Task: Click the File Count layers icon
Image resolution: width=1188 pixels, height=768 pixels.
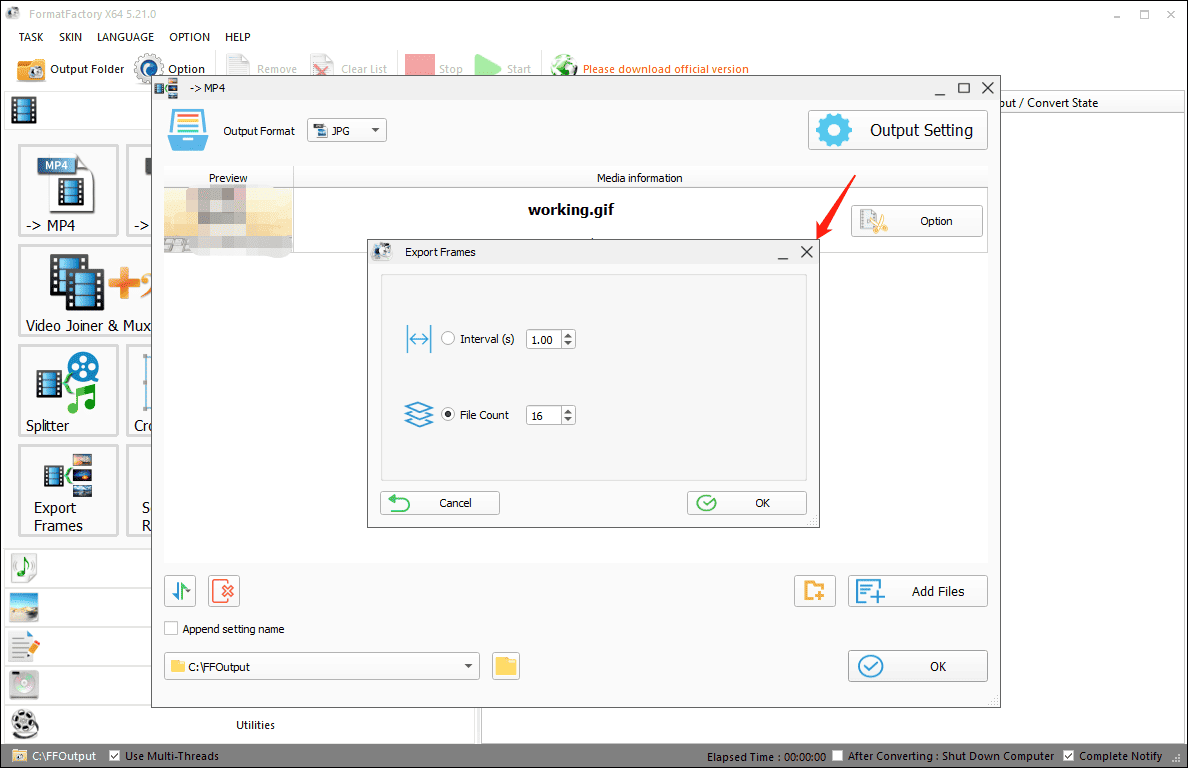Action: 418,414
